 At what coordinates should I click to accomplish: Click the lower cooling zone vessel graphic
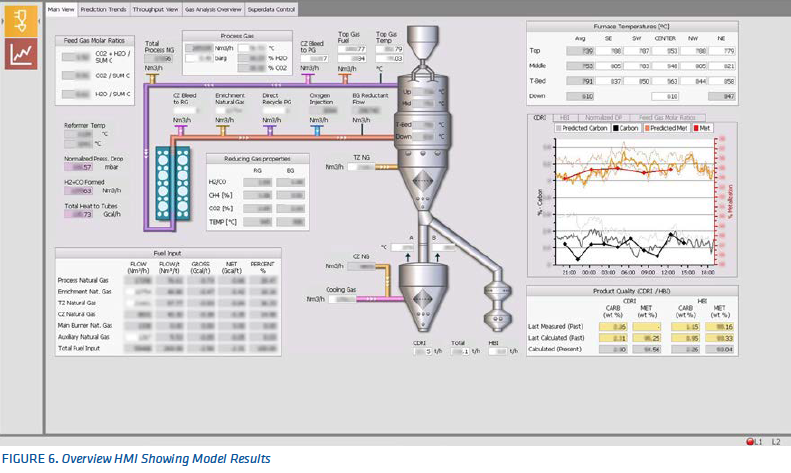pos(423,295)
